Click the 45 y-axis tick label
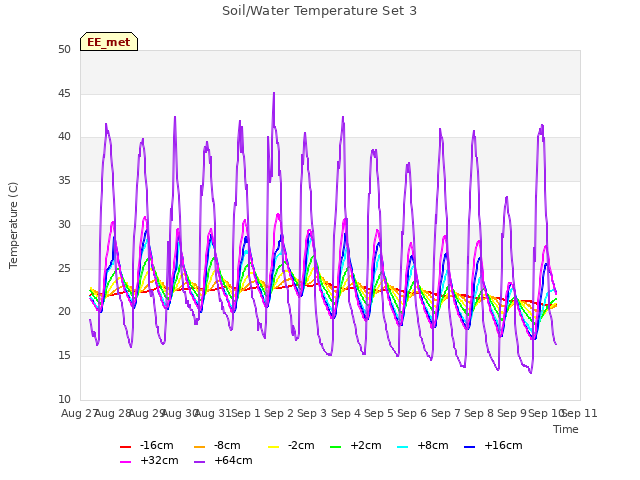This screenshot has width=640, height=480. pyautogui.click(x=64, y=93)
